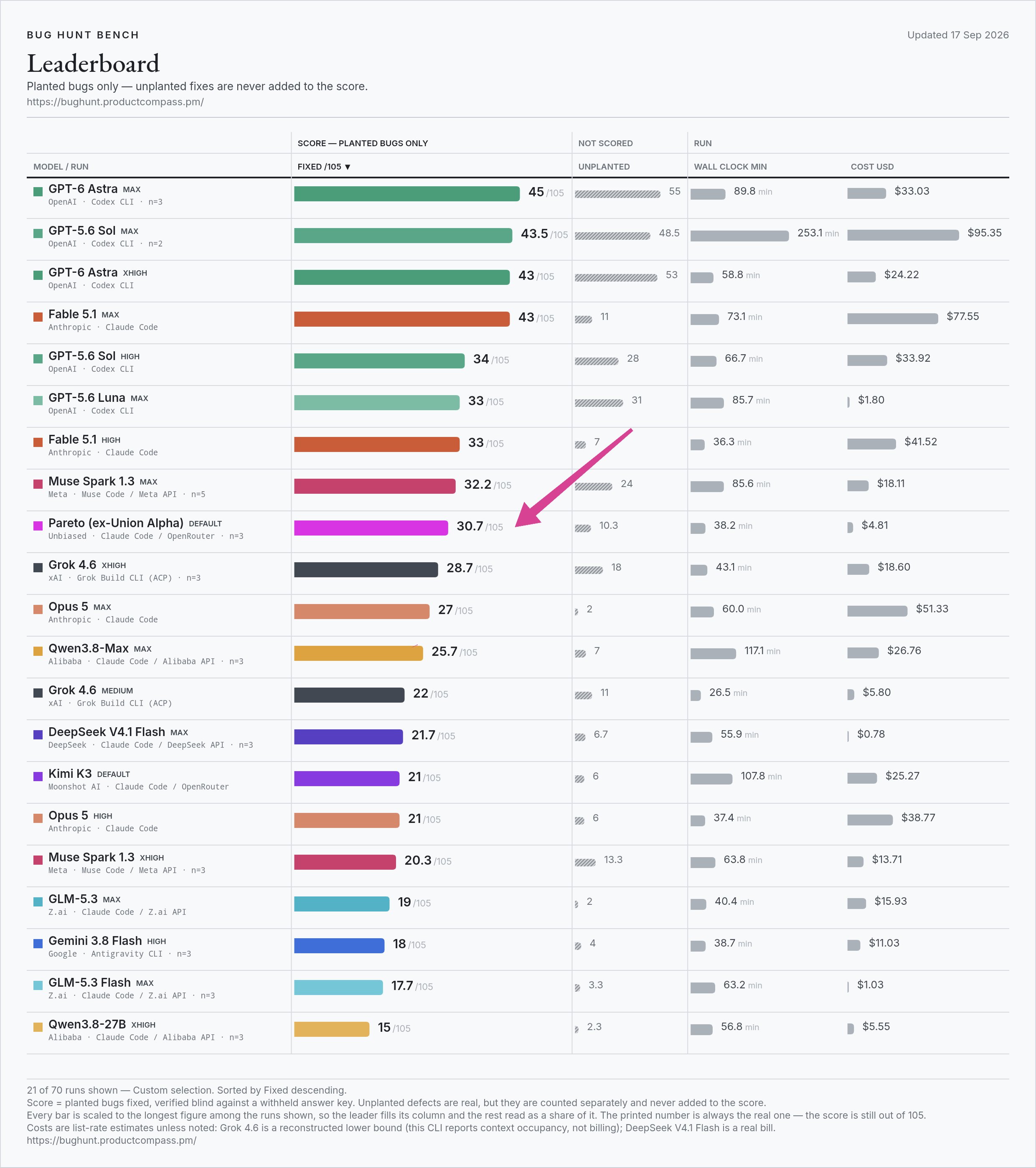The width and height of the screenshot is (1036, 1168).
Task: Click the teal swatch next to GLM-5.3 MAX
Action: [38, 902]
